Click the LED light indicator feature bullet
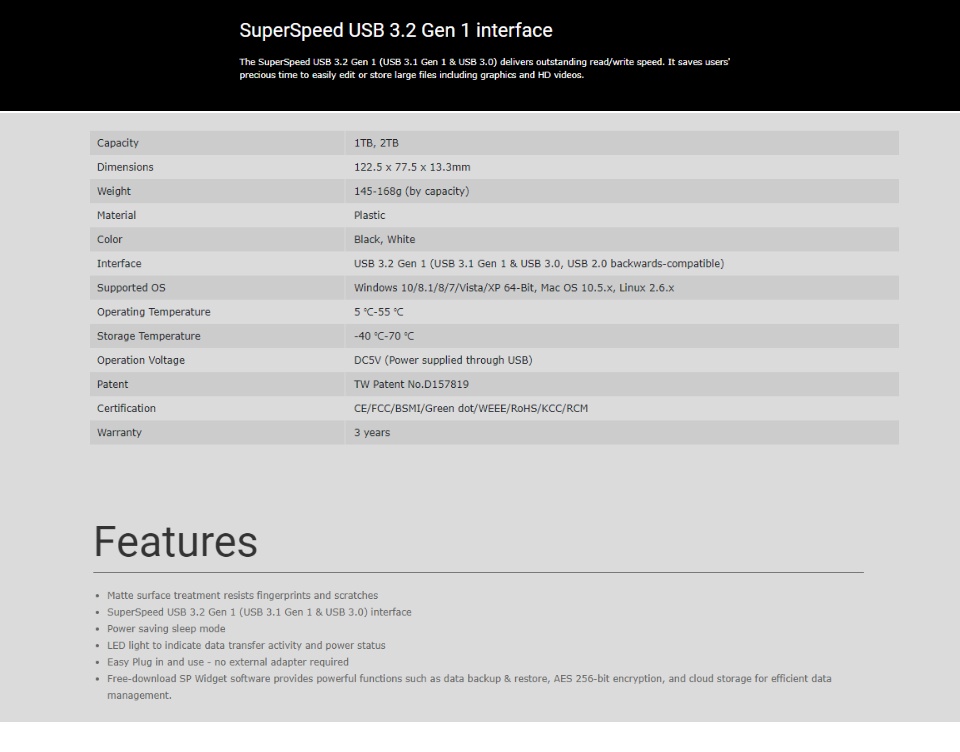Screen dimensions: 960x752 (x=246, y=645)
